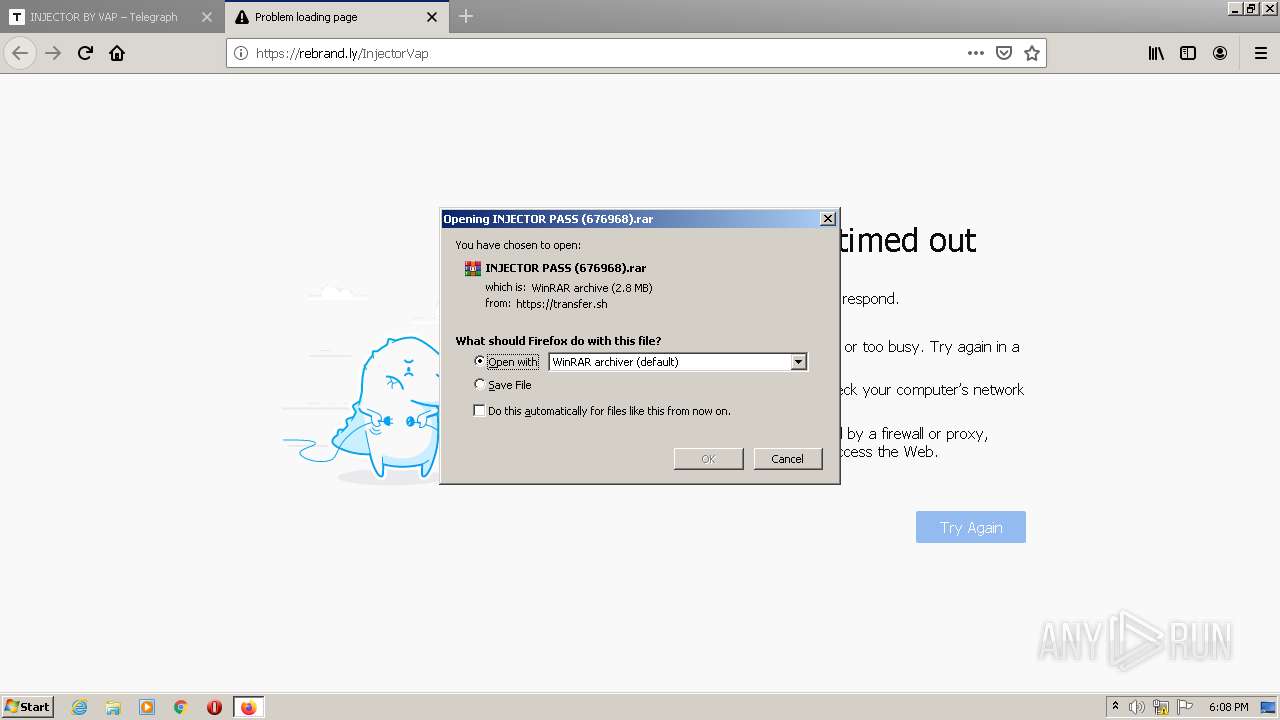Close the Opening INJECTOR PASS dialog
Image resolution: width=1280 pixels, height=720 pixels.
[828, 218]
